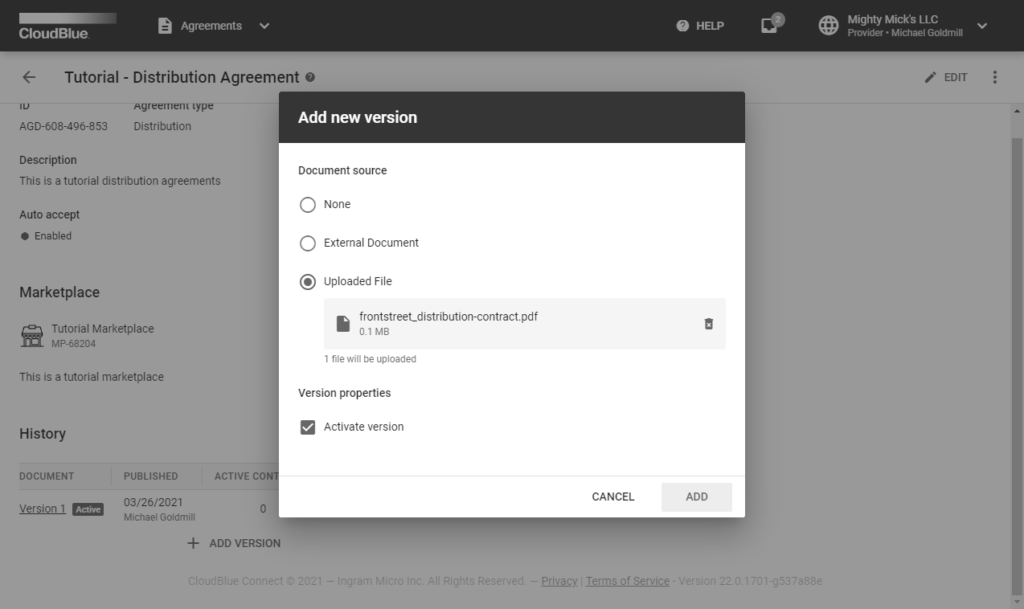The image size is (1024, 609).
Task: Click the right-side page scrollbar
Action: tap(1018, 300)
